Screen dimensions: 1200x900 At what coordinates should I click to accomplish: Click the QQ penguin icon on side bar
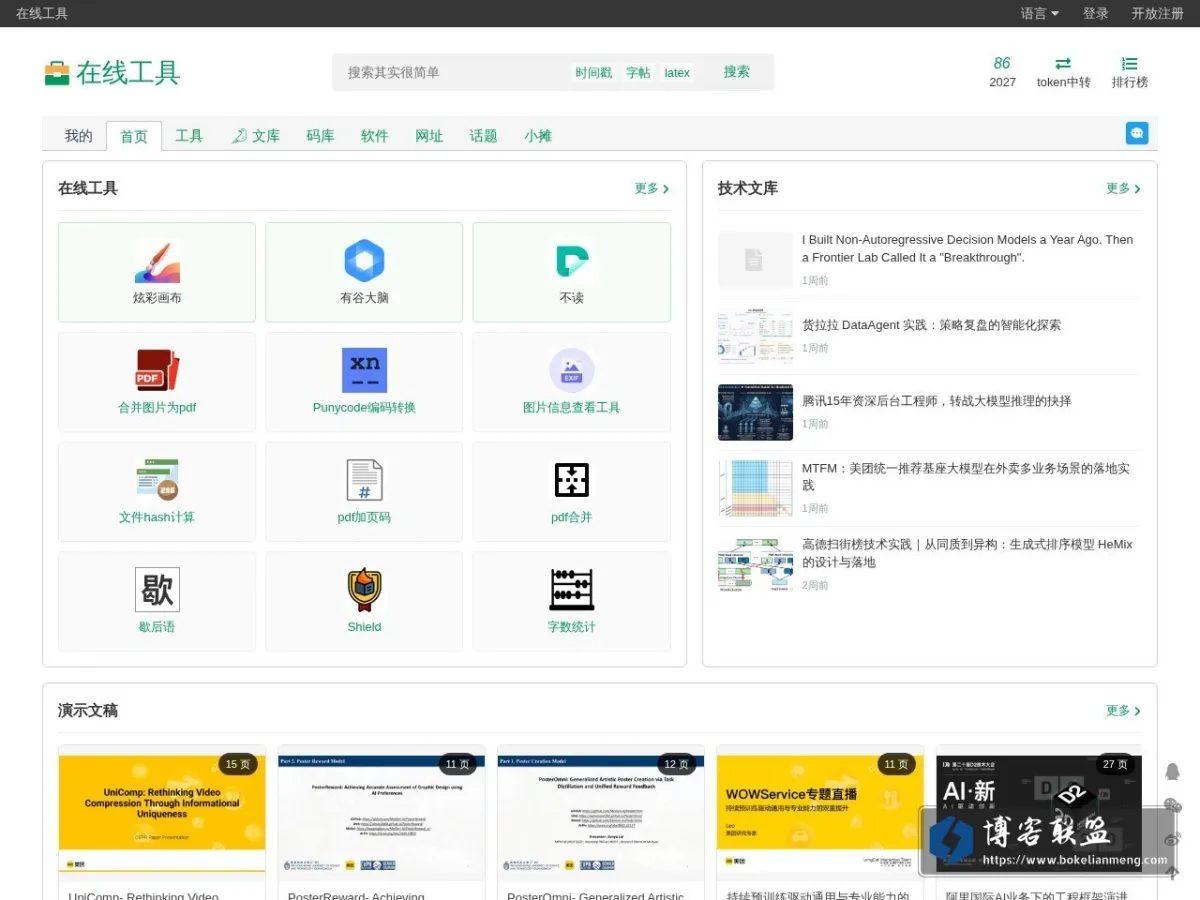(1173, 771)
